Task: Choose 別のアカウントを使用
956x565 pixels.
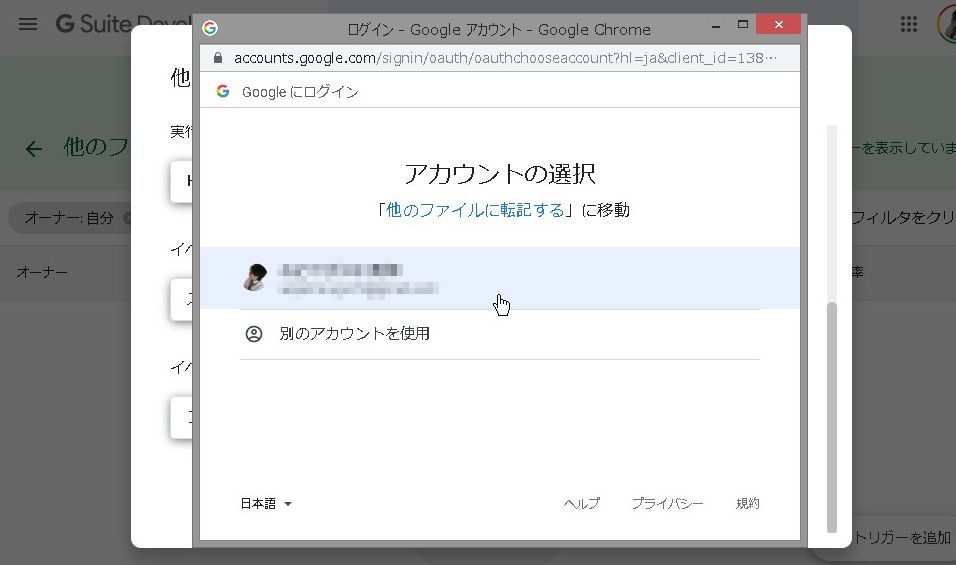Action: click(x=354, y=334)
